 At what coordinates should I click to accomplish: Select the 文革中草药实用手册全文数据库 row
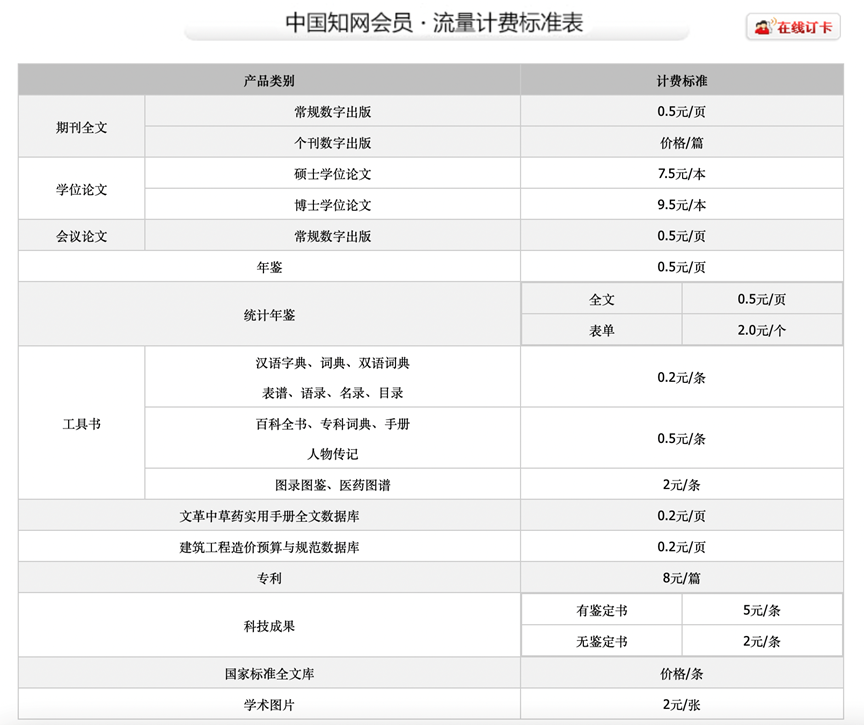pos(269,516)
